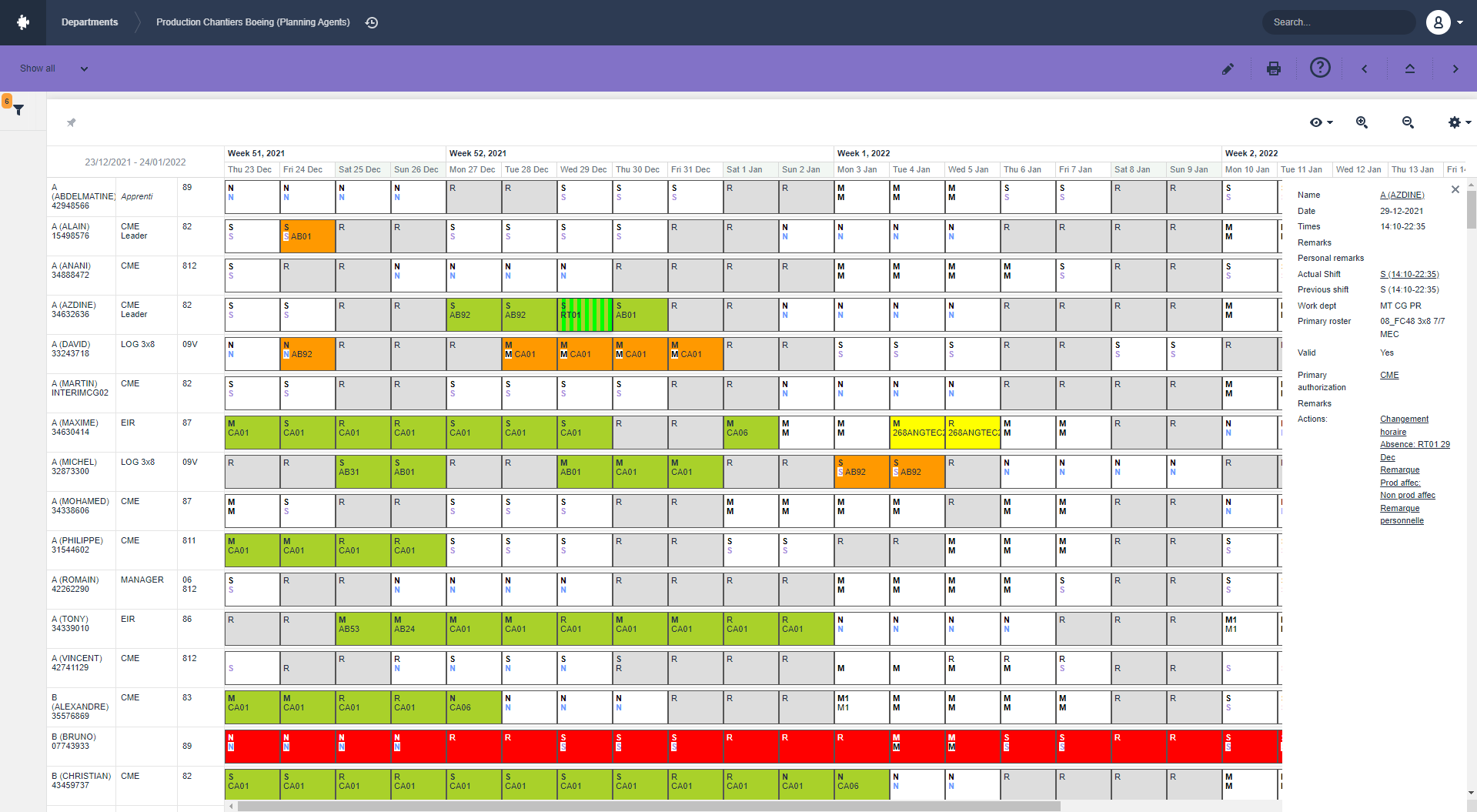Image resolution: width=1477 pixels, height=812 pixels.
Task: Click the pencil edit icon
Action: [x=1228, y=69]
